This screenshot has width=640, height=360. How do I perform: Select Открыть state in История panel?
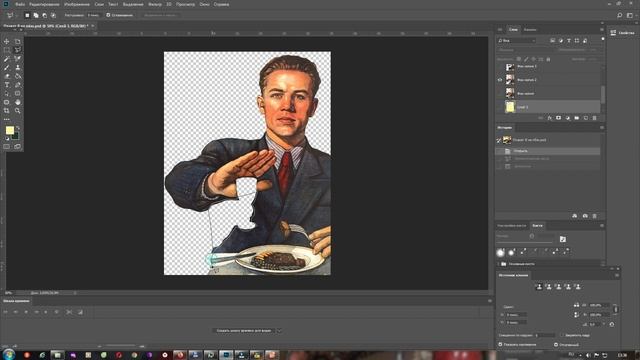click(x=548, y=151)
